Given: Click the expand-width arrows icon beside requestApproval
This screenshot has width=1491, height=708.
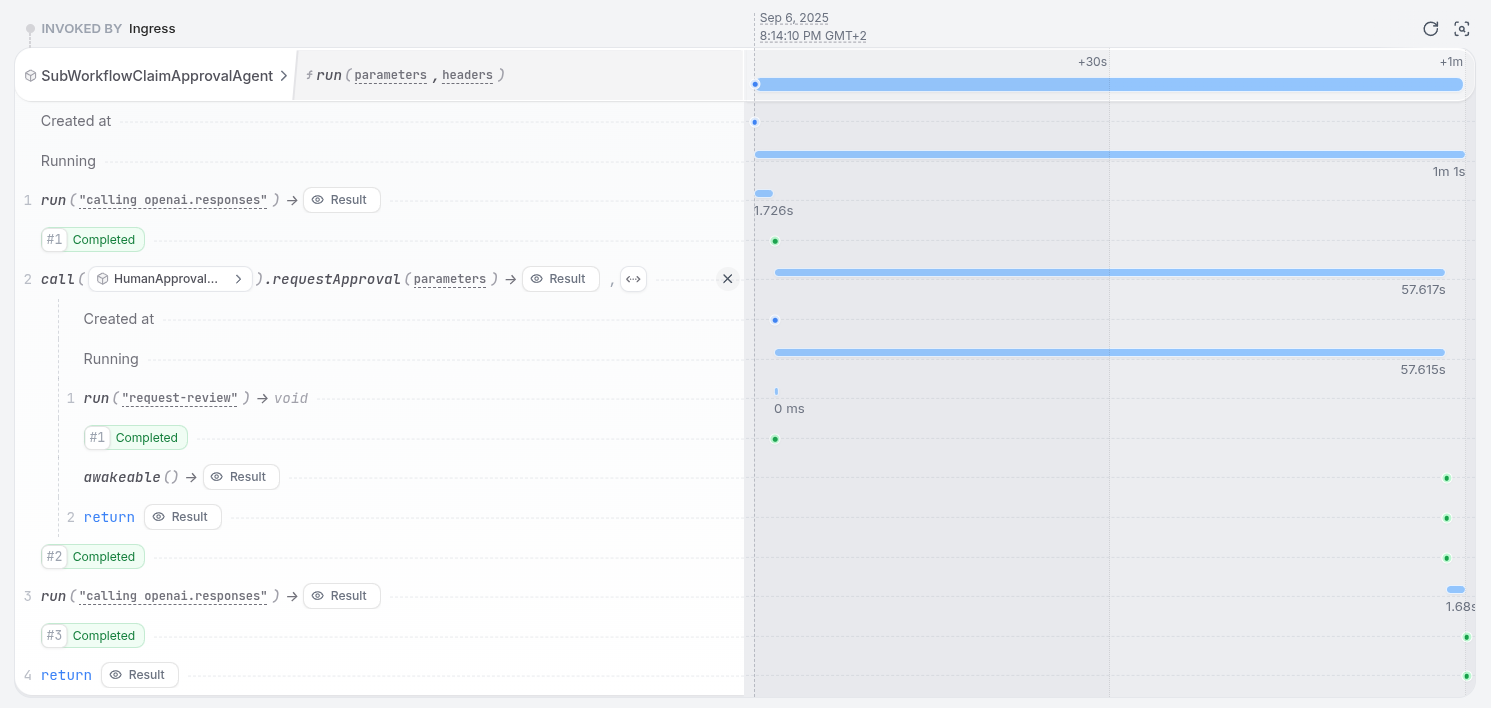Looking at the screenshot, I should point(633,279).
